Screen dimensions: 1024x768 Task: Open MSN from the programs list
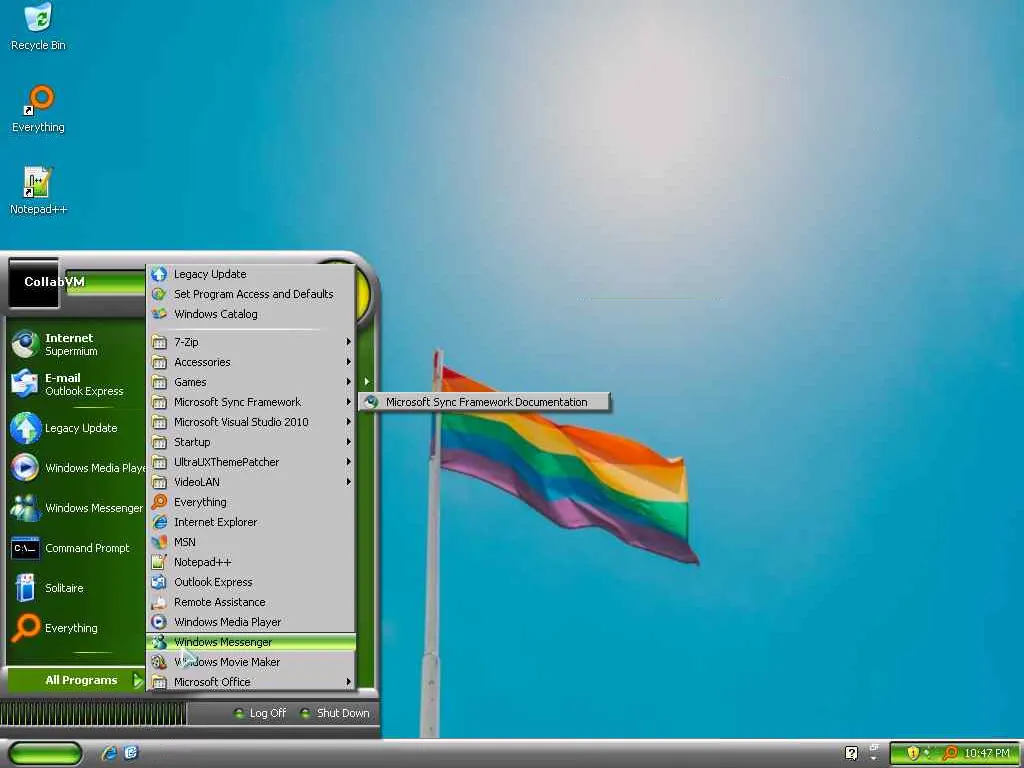(251, 543)
